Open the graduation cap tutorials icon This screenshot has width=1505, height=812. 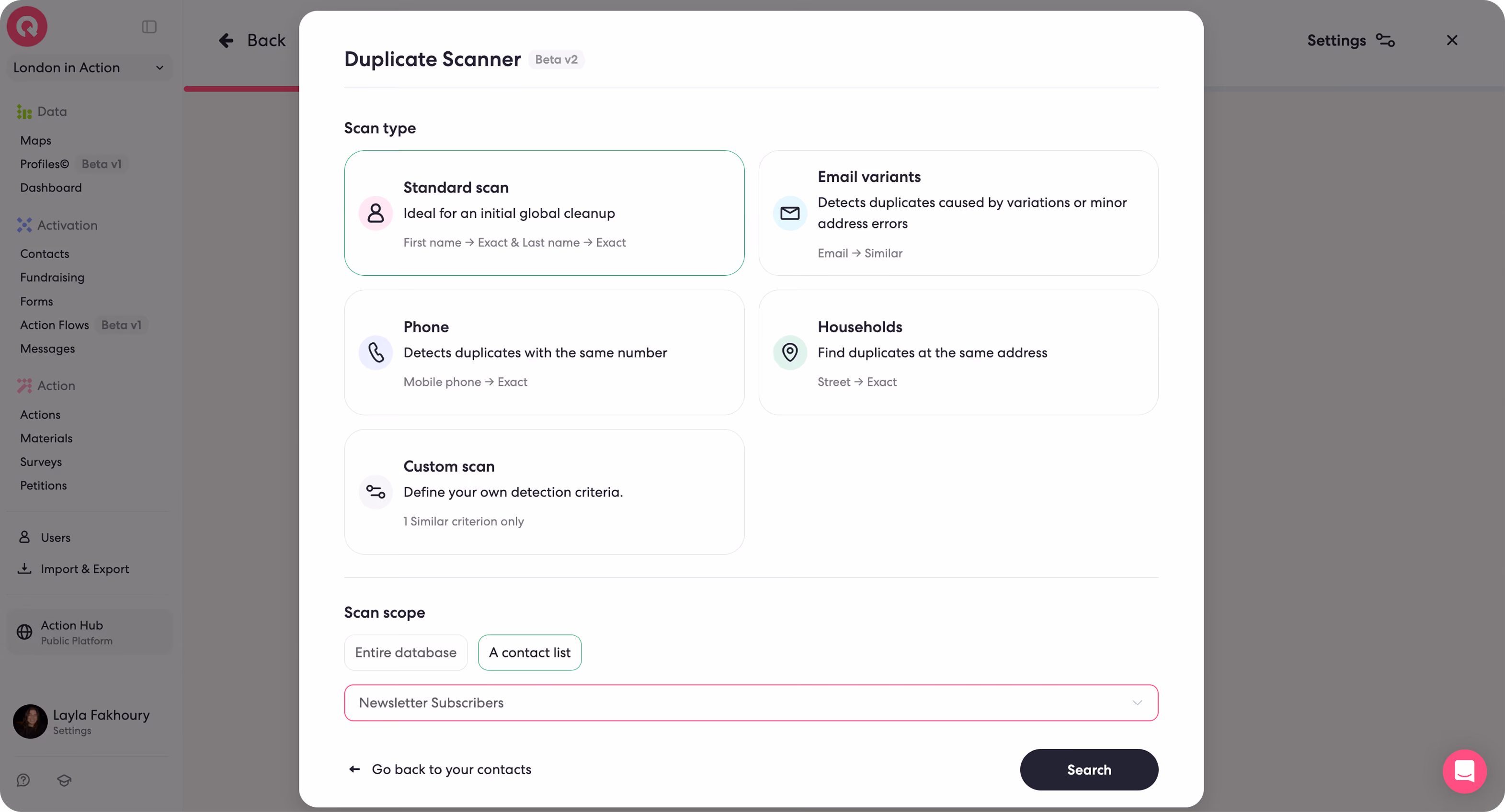click(64, 780)
